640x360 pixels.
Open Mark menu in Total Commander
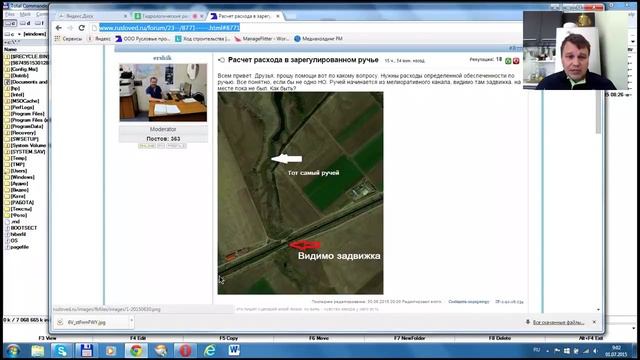[x=25, y=14]
